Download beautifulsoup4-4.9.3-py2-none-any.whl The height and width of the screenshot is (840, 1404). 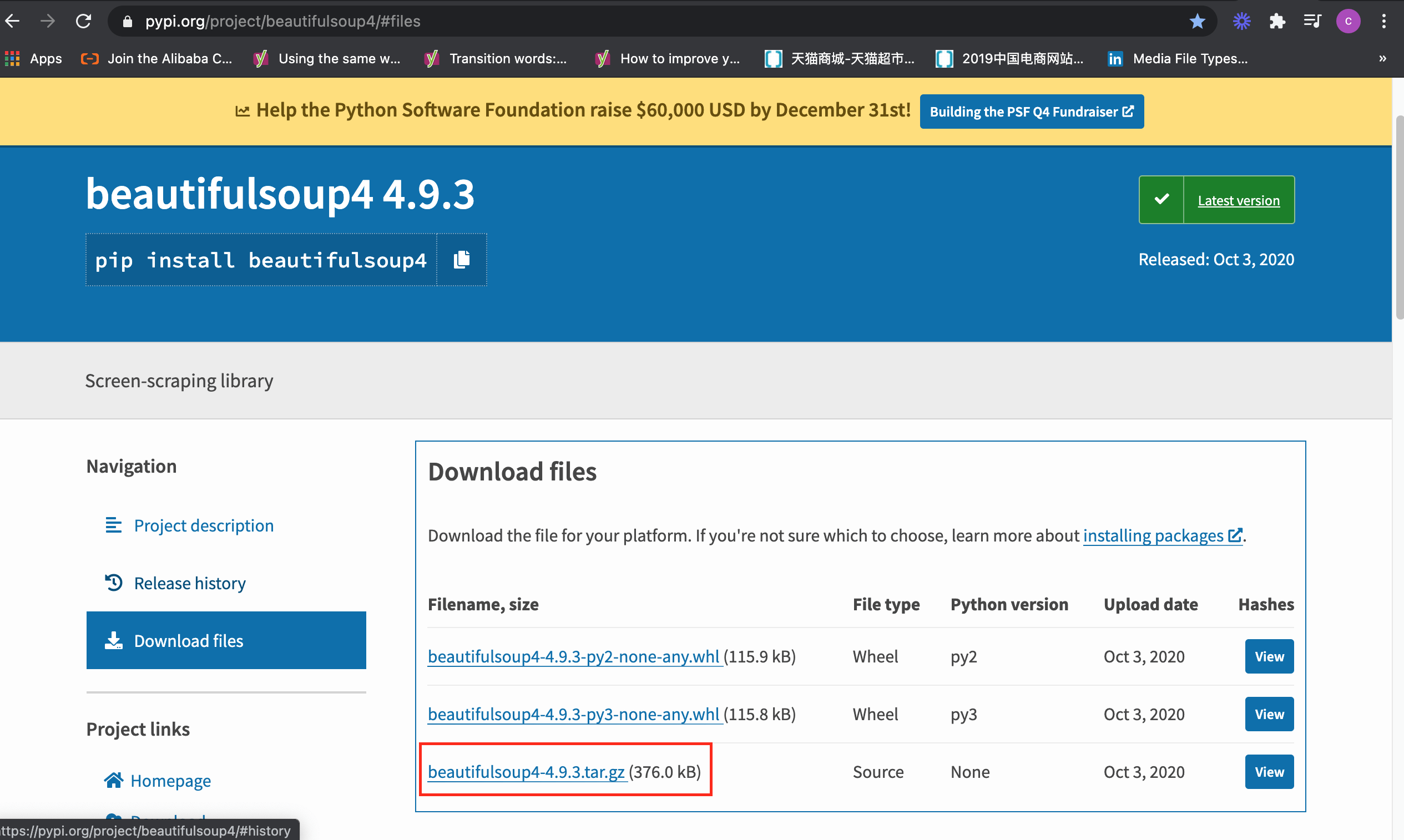coord(574,656)
